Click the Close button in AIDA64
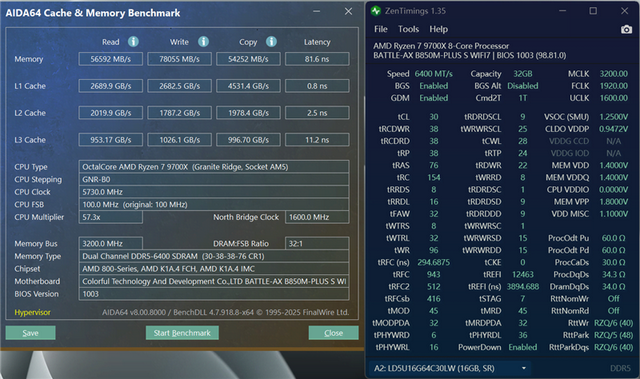 [333, 333]
